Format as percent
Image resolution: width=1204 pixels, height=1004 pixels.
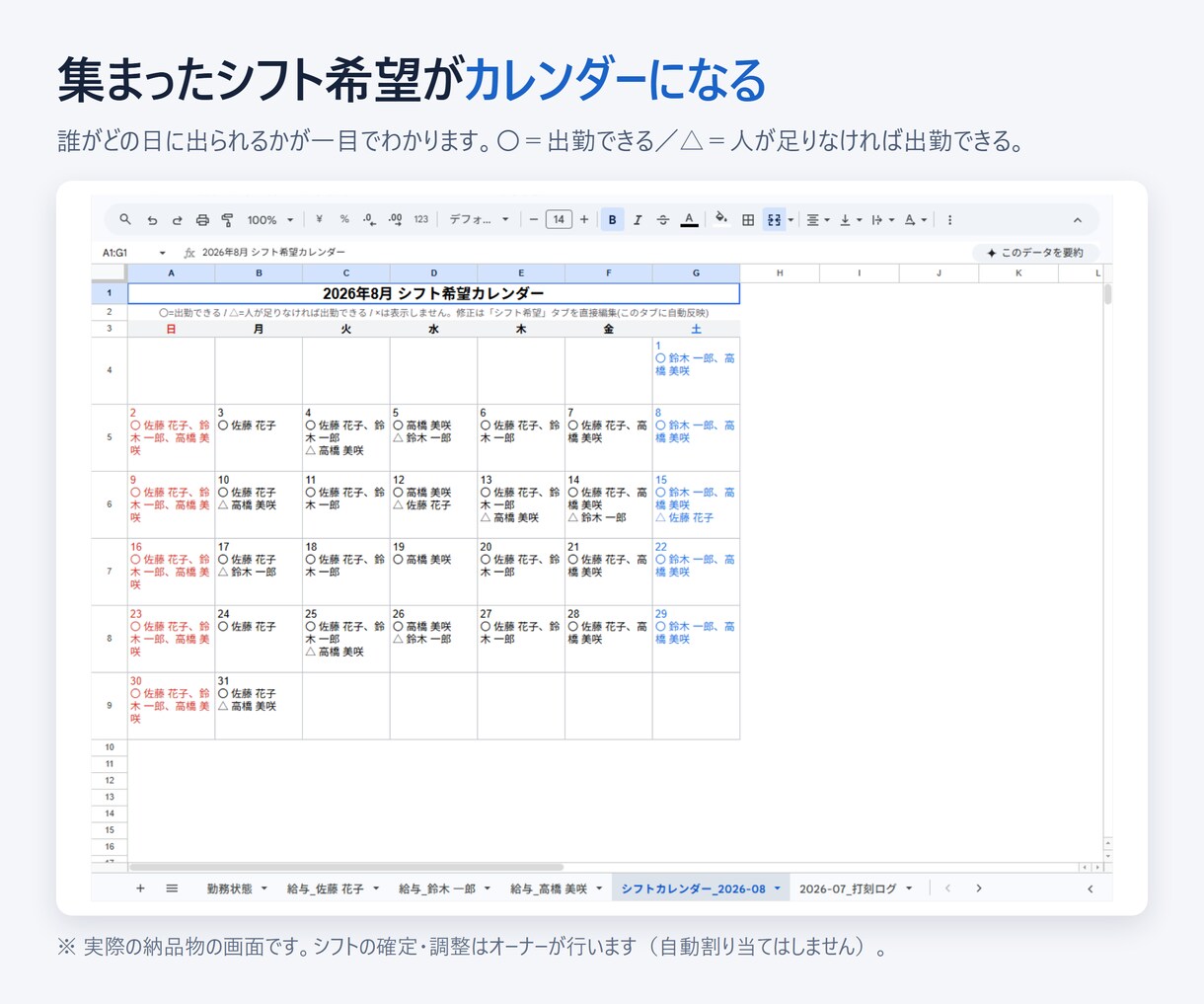pyautogui.click(x=344, y=219)
